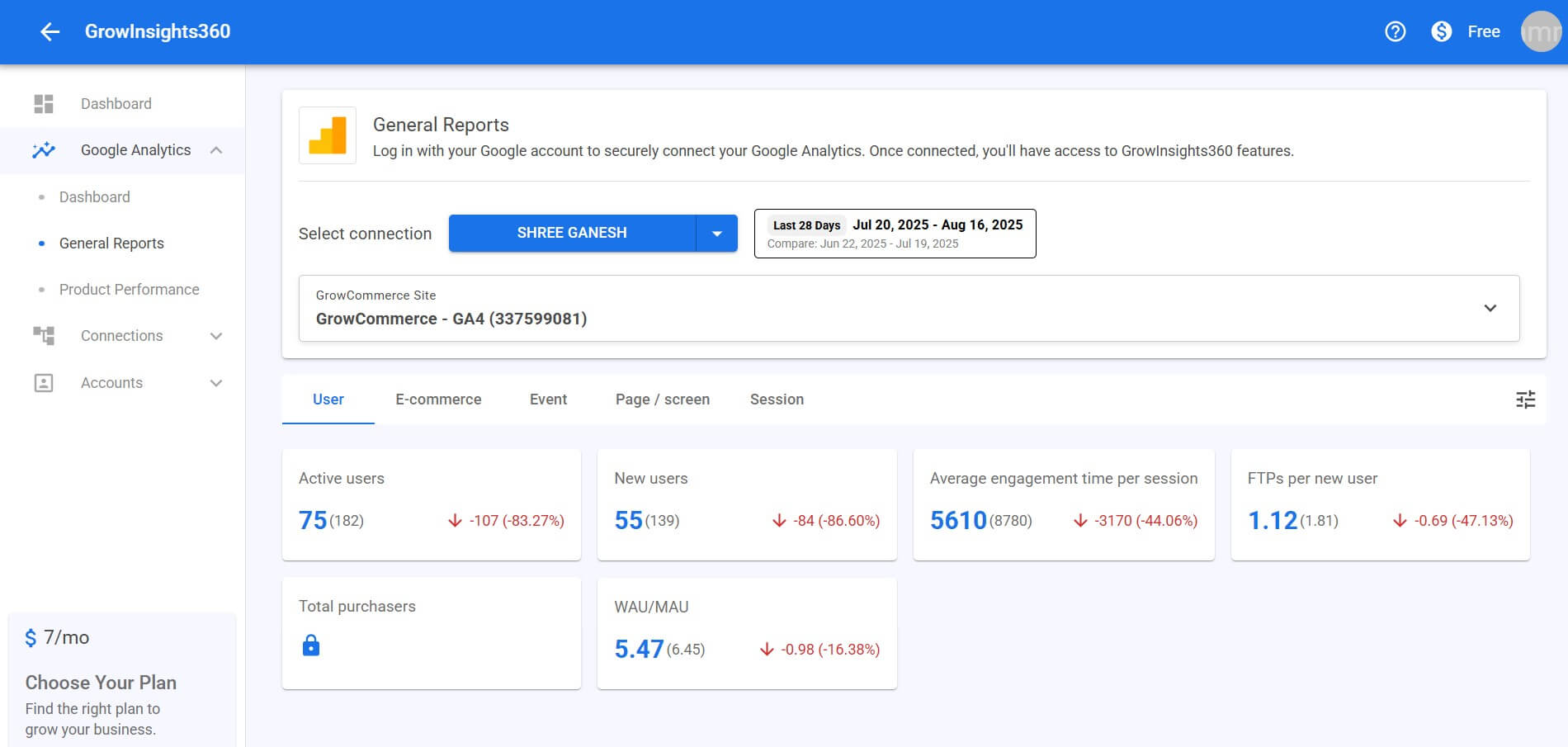This screenshot has width=1568, height=747.
Task: Open the Last 28 Days date range picker
Action: pyautogui.click(x=895, y=234)
